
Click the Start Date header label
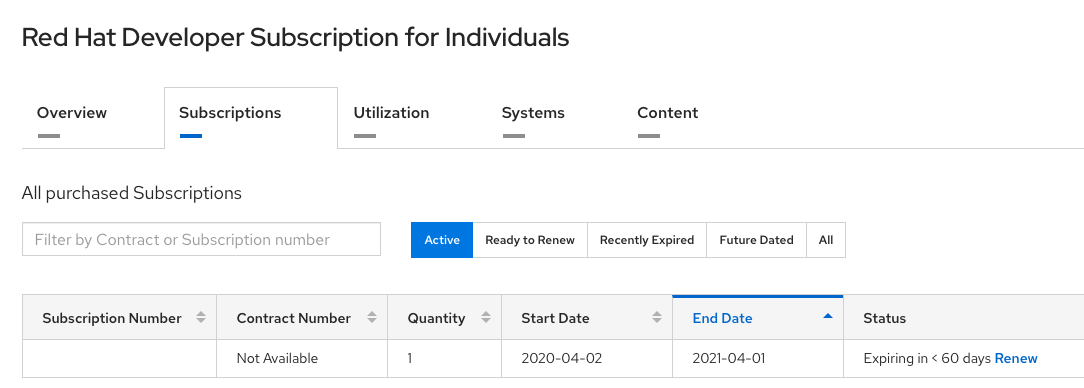555,318
